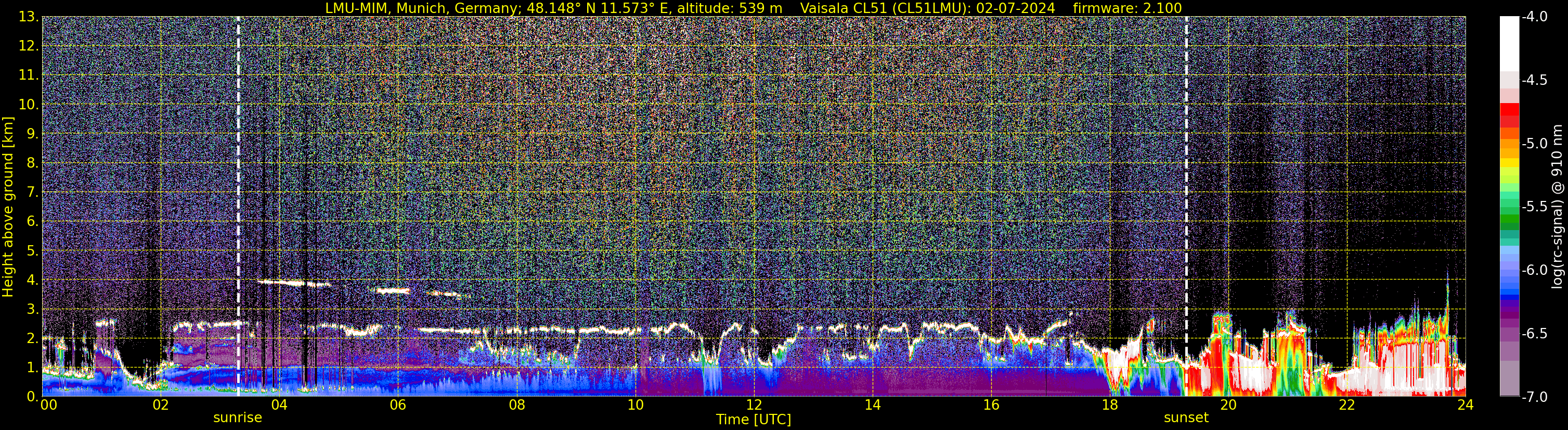Click the '12.' height axis tick label
1568x430 pixels.
coord(29,46)
